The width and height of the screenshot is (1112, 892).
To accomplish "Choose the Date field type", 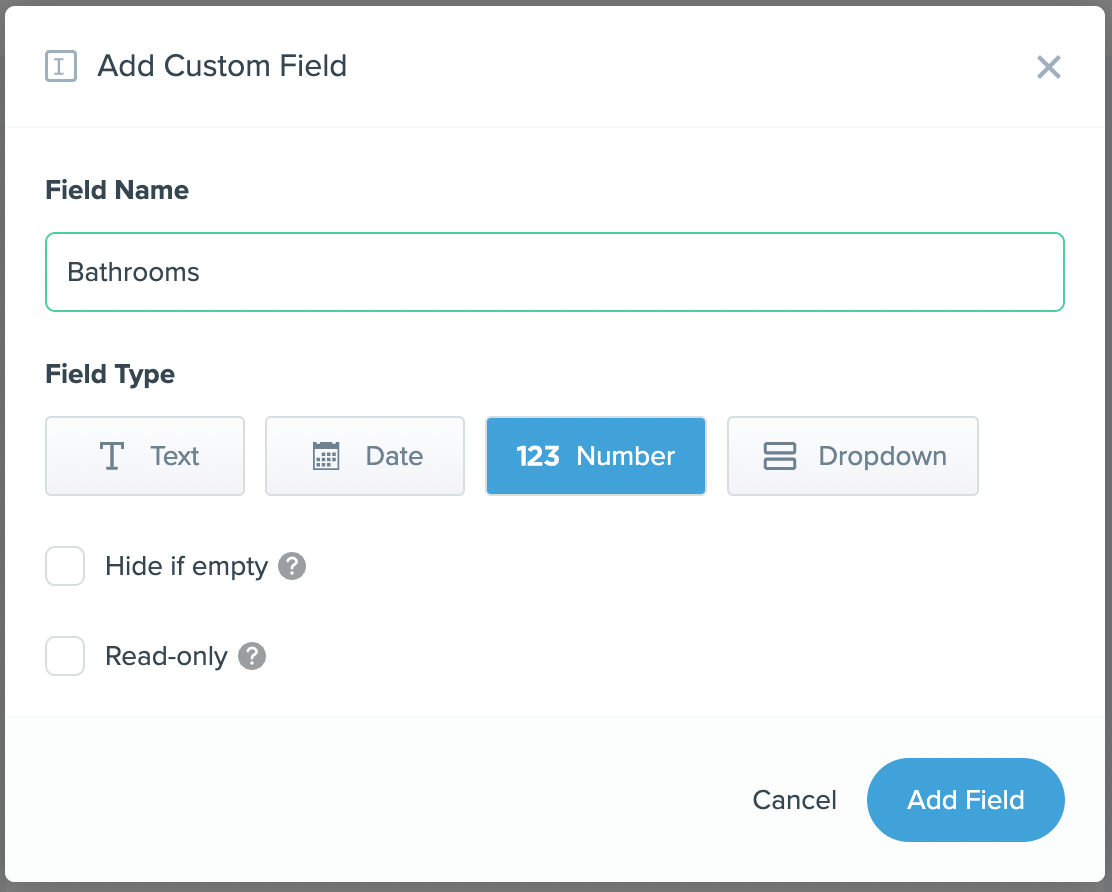I will pyautogui.click(x=365, y=456).
